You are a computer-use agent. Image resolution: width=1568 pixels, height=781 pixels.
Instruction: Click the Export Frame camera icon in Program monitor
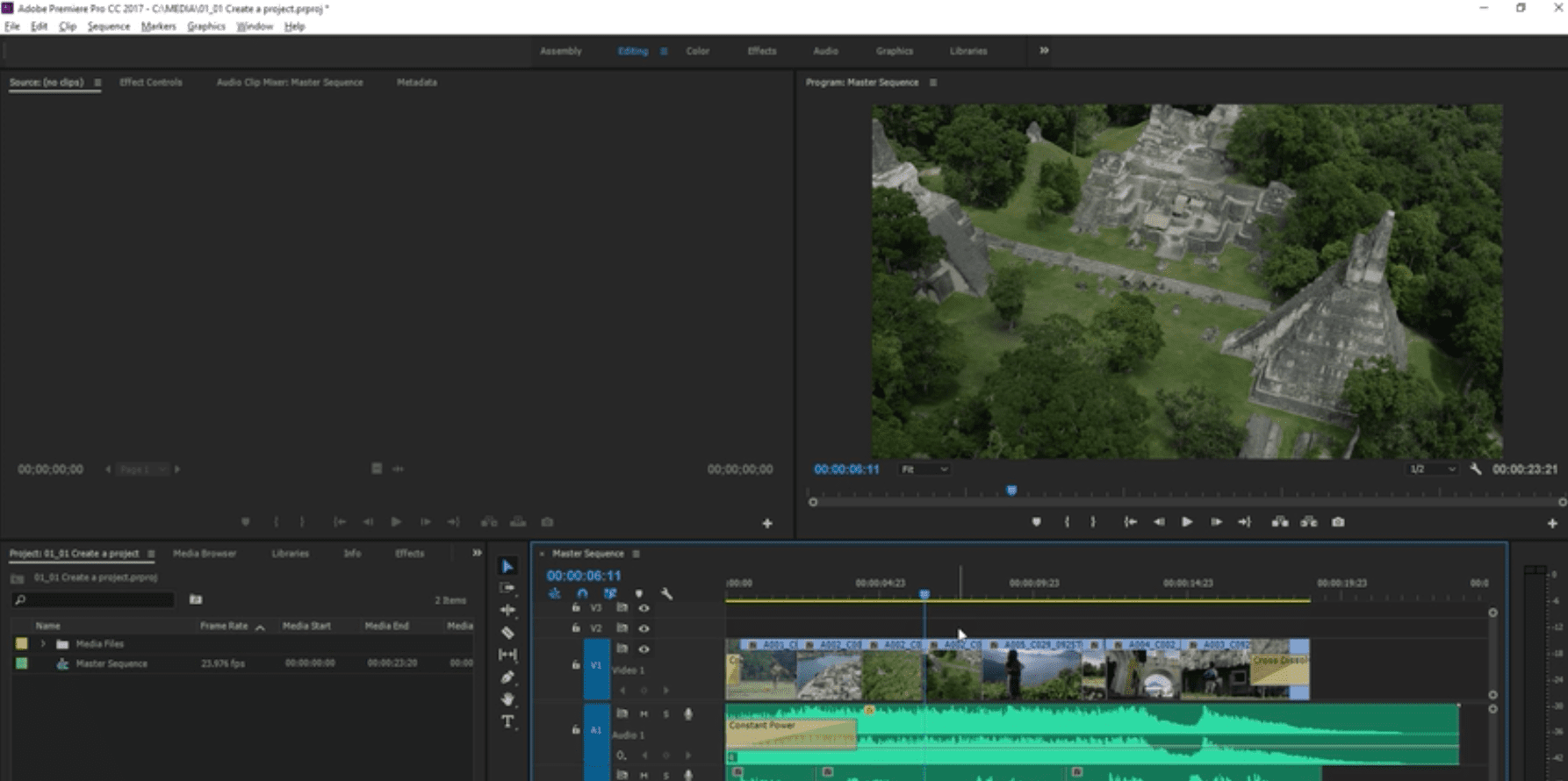[1338, 522]
